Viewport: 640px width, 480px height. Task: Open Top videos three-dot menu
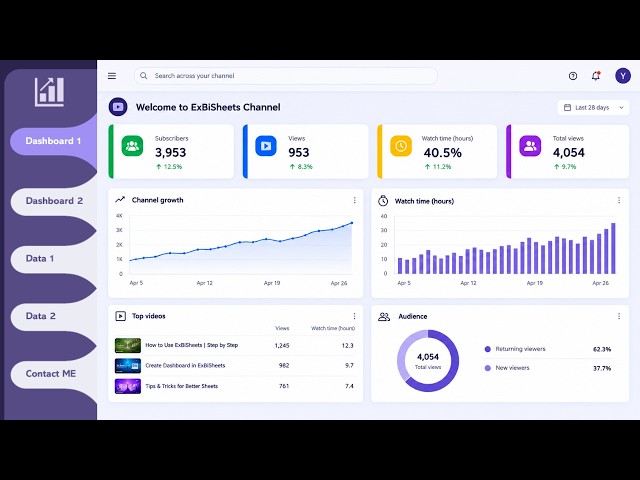pyautogui.click(x=354, y=316)
